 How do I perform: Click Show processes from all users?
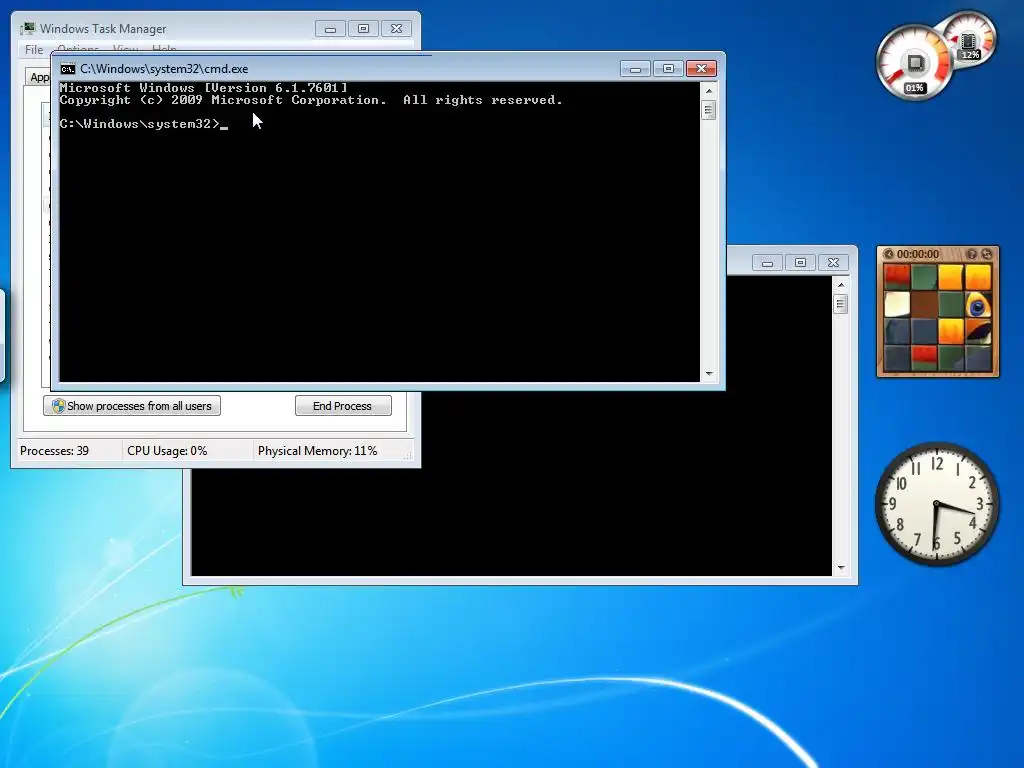point(132,406)
